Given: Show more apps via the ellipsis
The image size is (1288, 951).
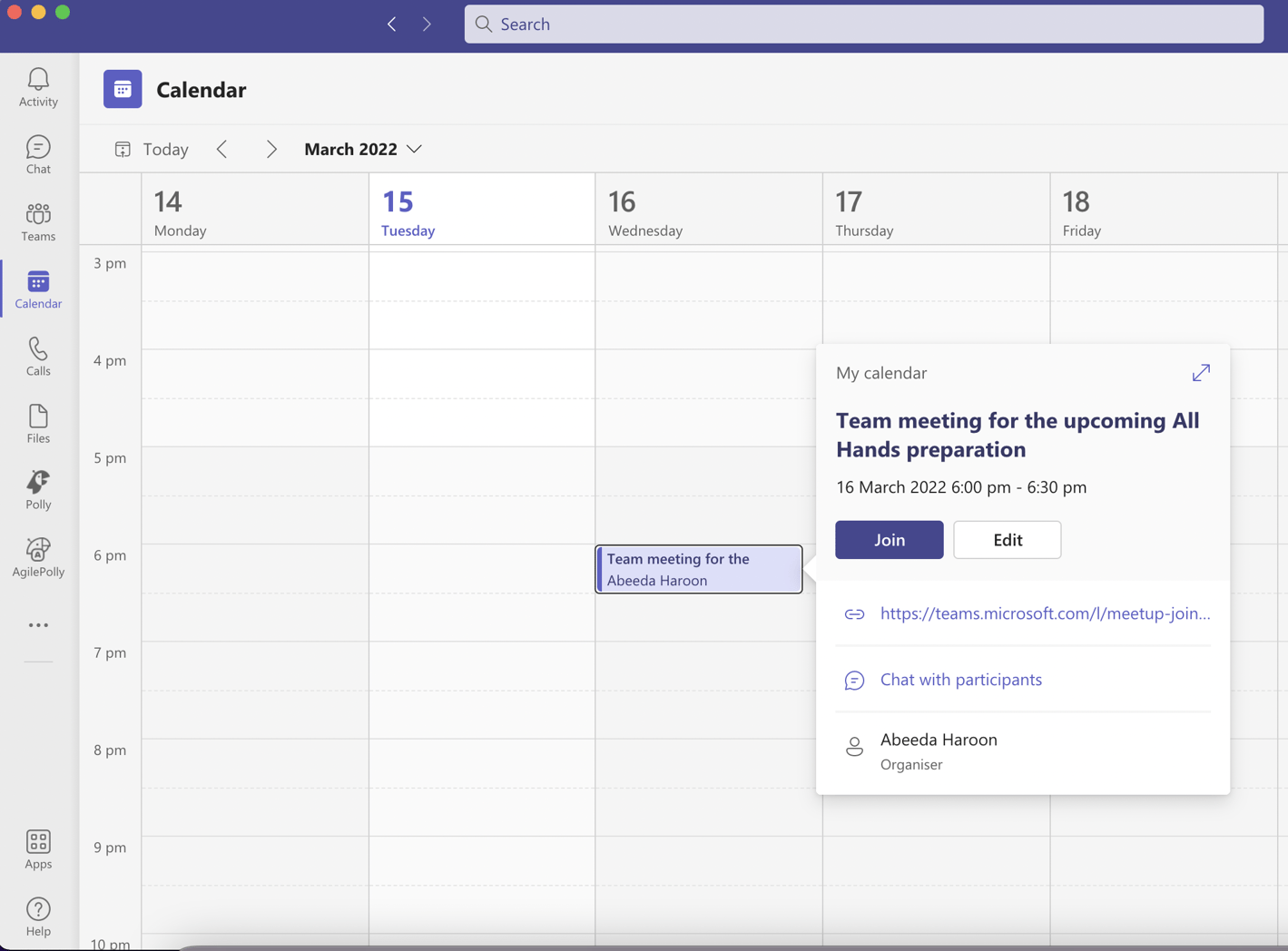Looking at the screenshot, I should pyautogui.click(x=38, y=625).
